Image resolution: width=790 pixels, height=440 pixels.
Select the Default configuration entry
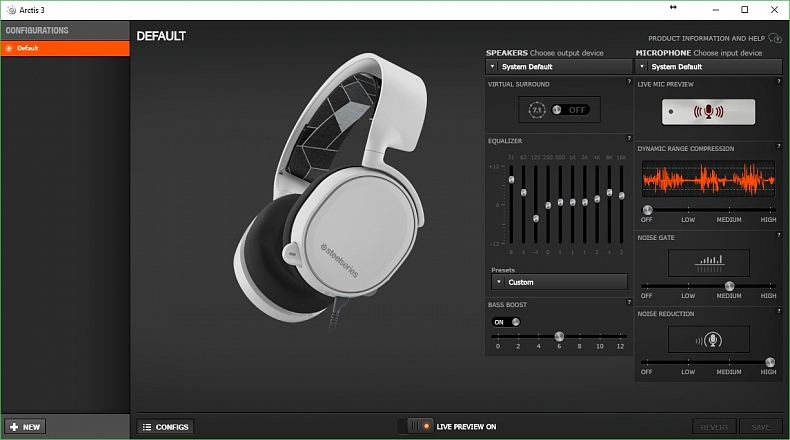pos(65,48)
